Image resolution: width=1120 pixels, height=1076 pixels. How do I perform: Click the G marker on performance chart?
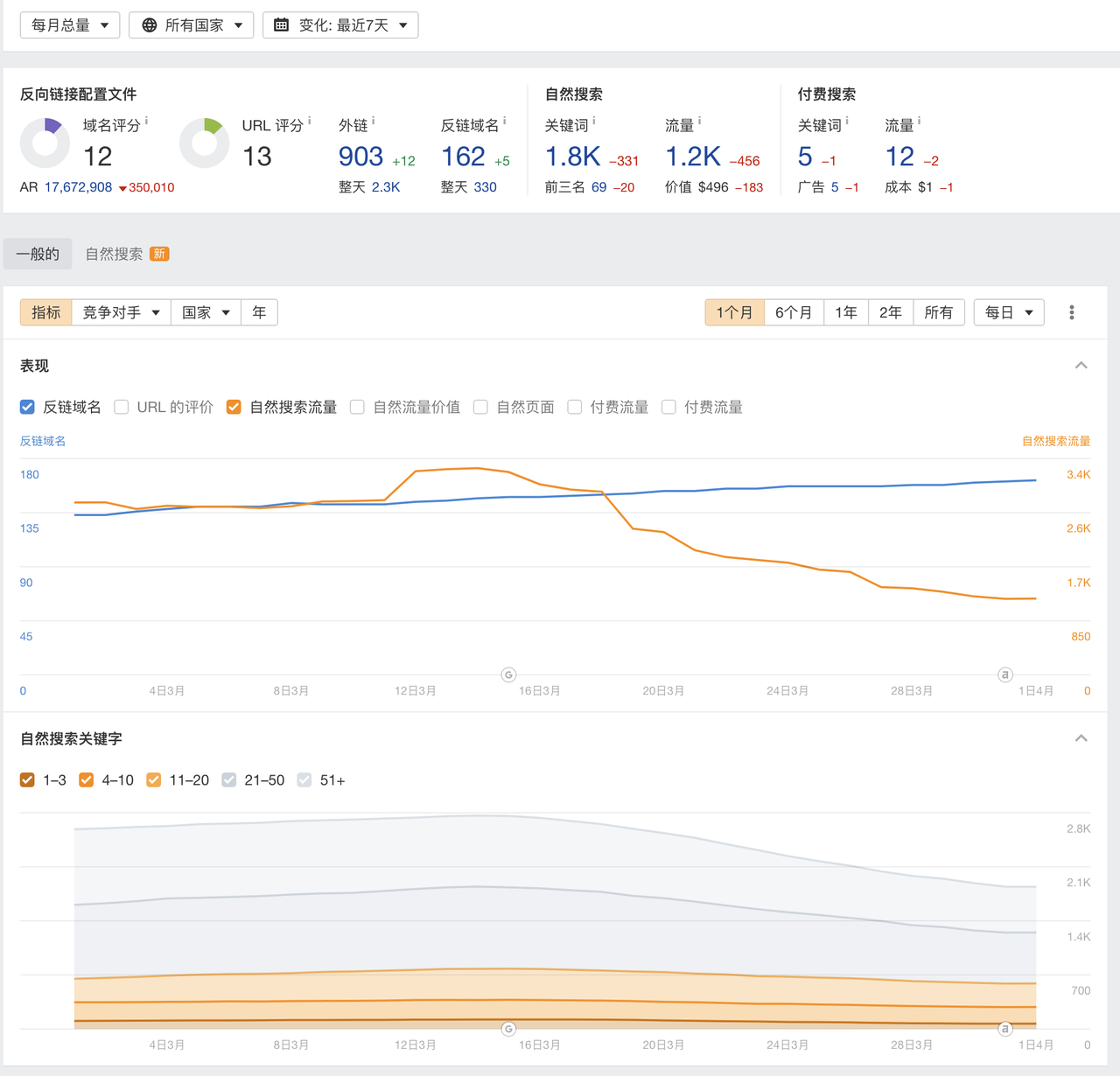click(508, 674)
